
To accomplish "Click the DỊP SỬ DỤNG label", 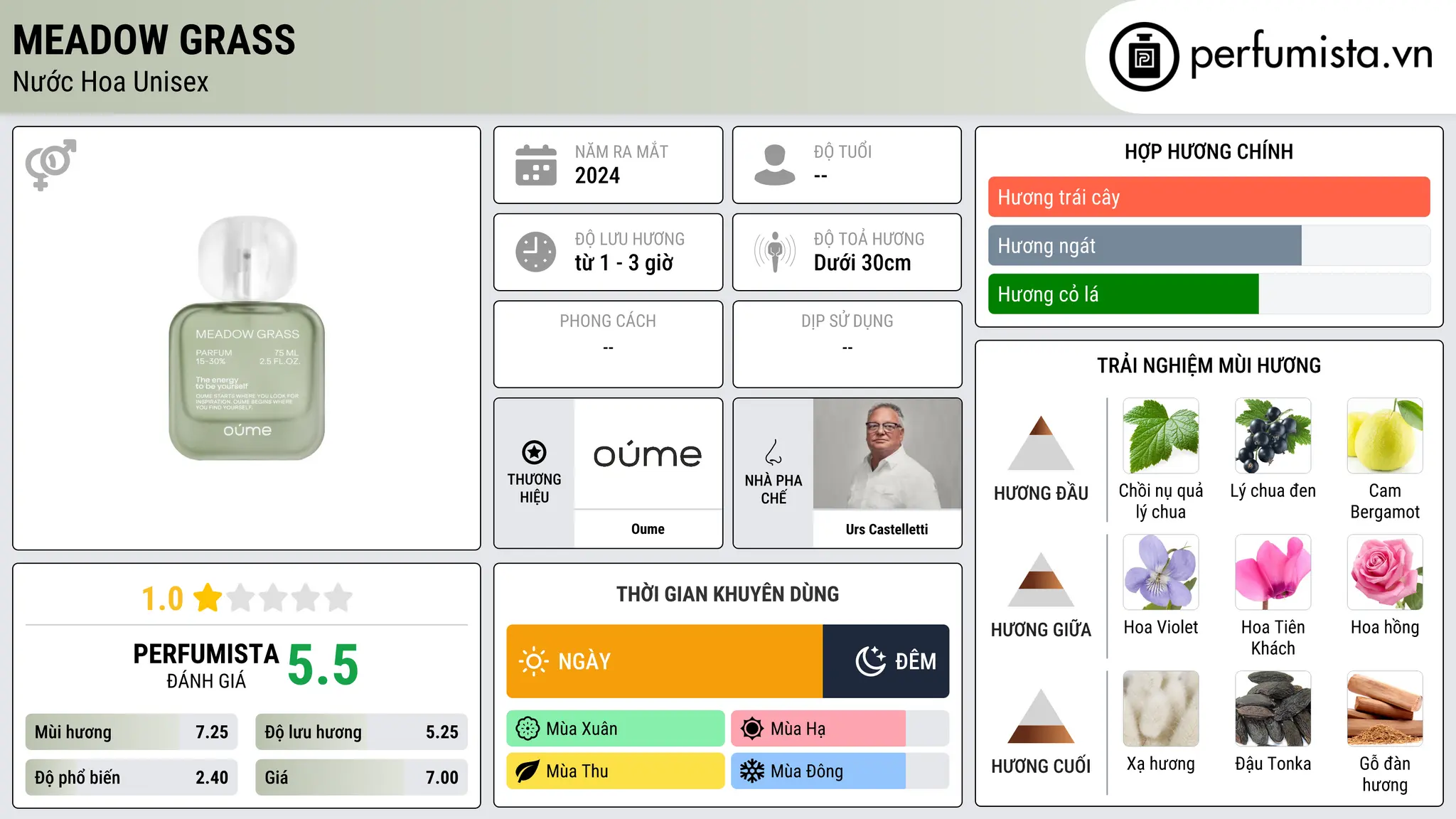I will tap(847, 321).
